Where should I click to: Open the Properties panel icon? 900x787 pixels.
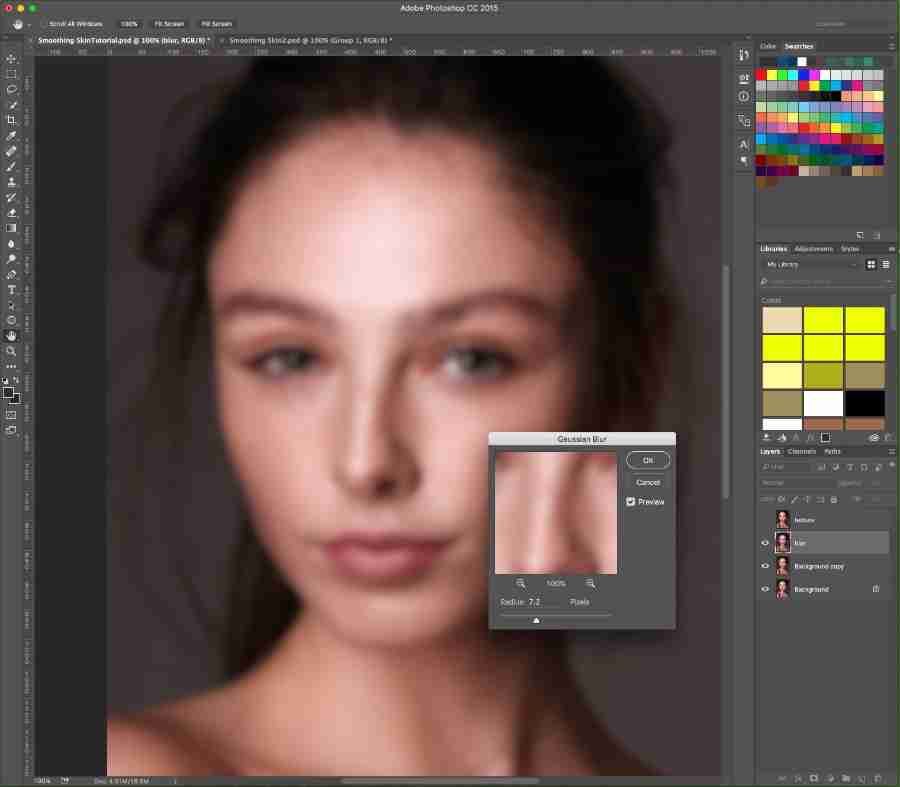744,77
